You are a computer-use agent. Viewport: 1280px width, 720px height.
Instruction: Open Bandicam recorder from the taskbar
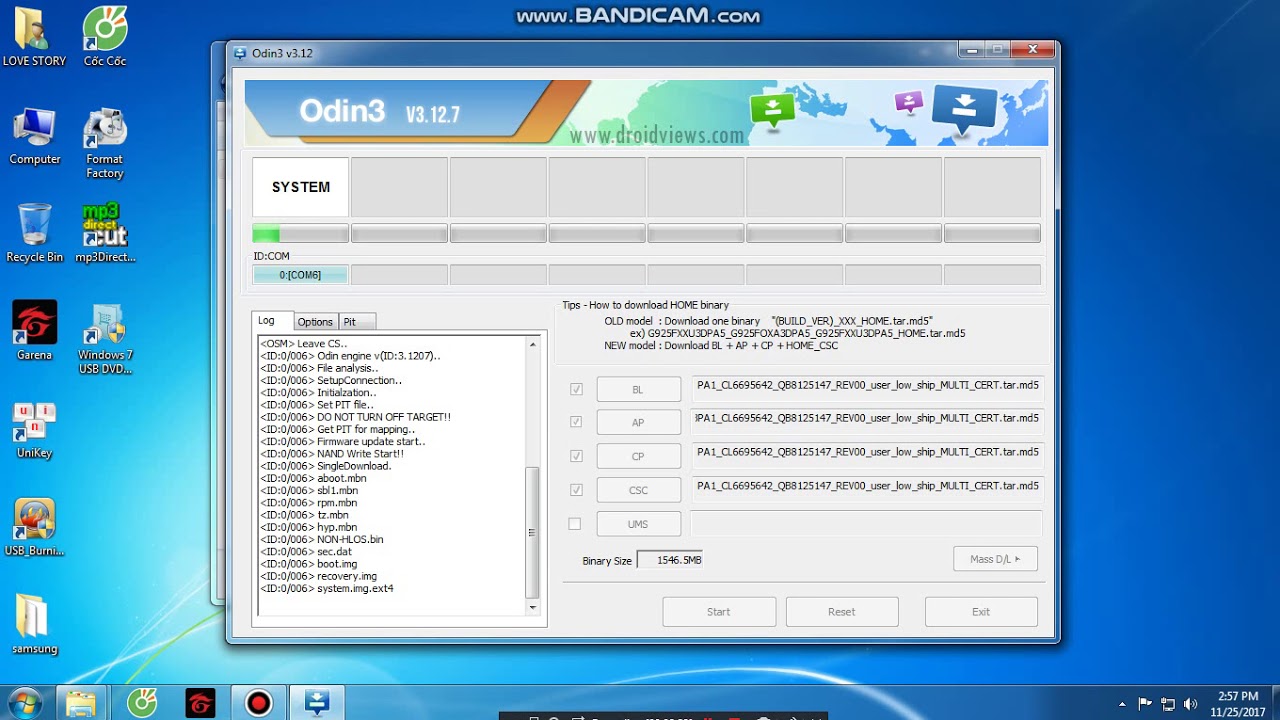point(259,703)
